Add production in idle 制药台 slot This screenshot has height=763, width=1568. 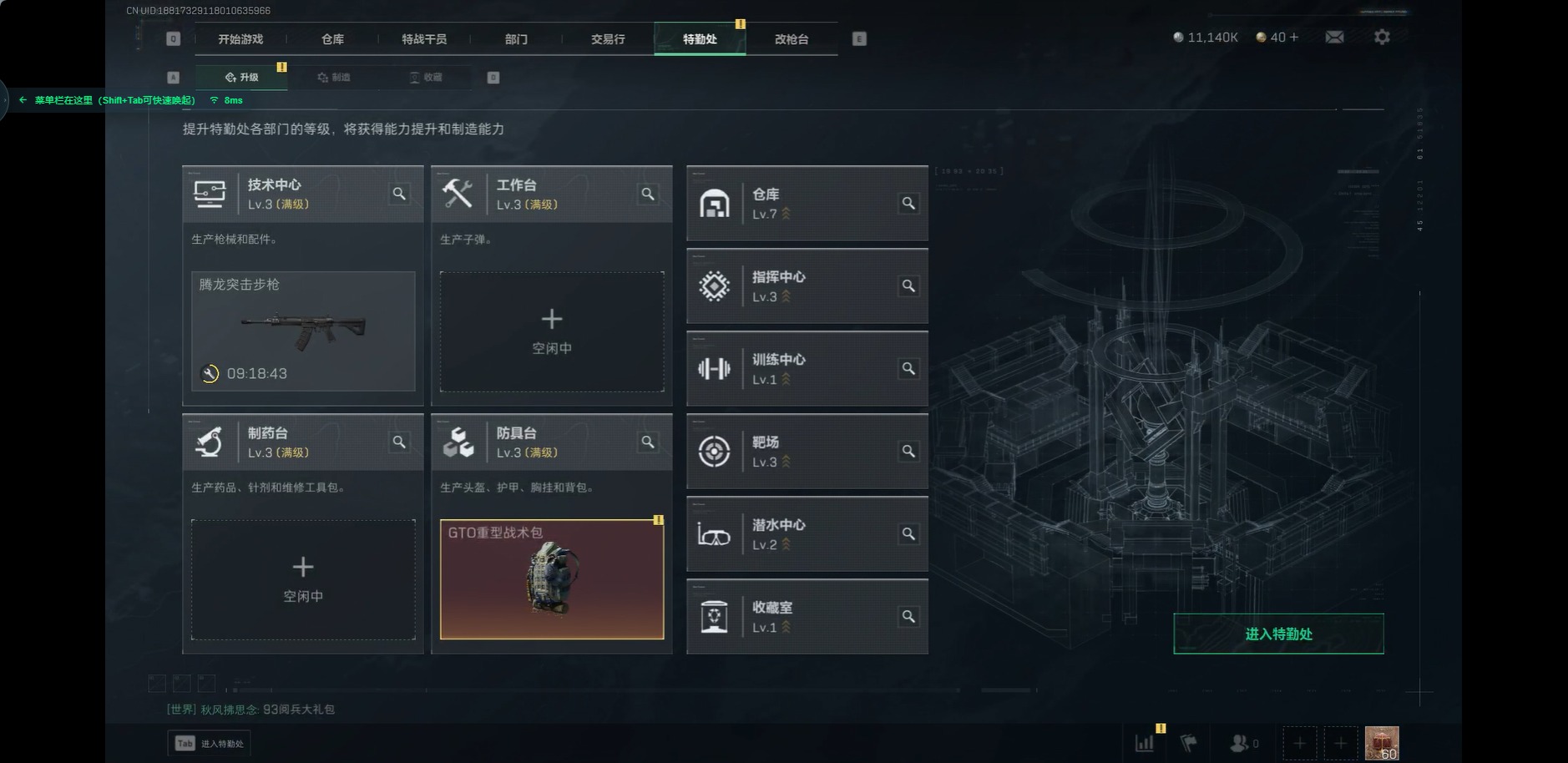point(303,579)
